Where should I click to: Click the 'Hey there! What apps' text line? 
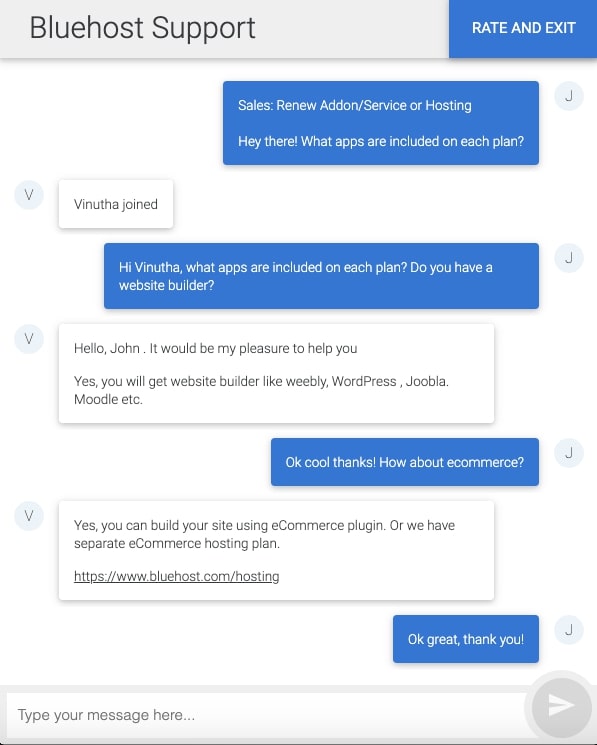click(381, 142)
